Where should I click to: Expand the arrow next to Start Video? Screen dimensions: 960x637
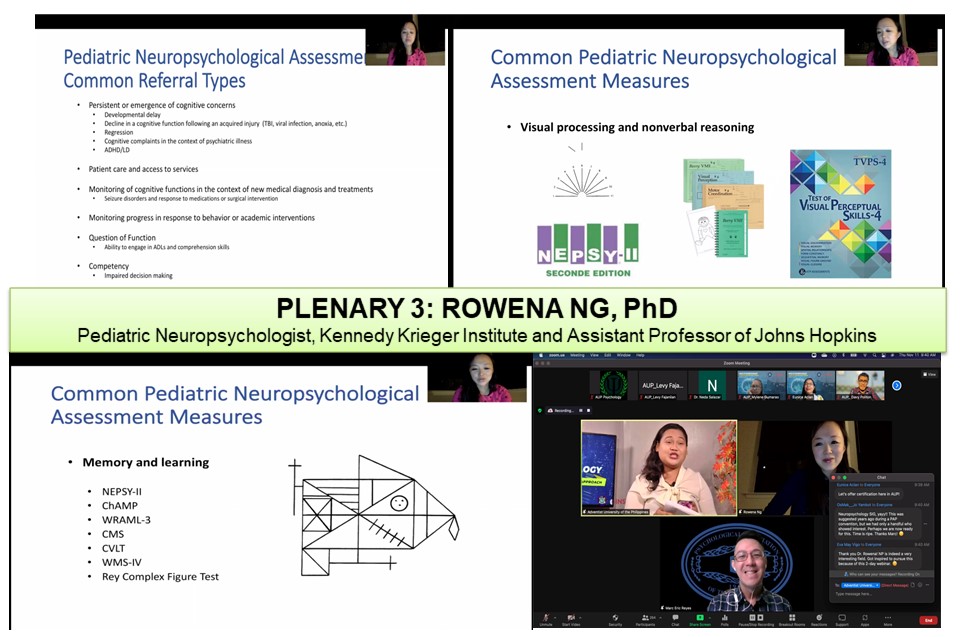coord(583,615)
